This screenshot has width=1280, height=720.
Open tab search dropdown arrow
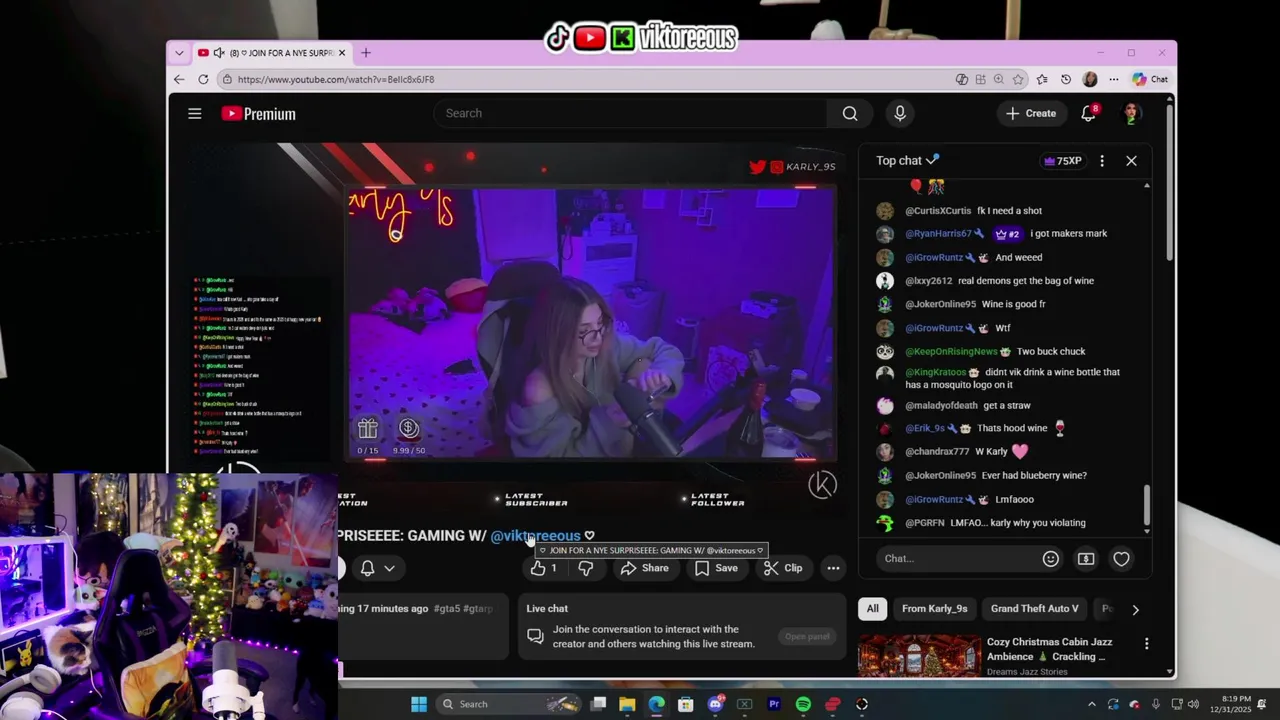coord(179,53)
